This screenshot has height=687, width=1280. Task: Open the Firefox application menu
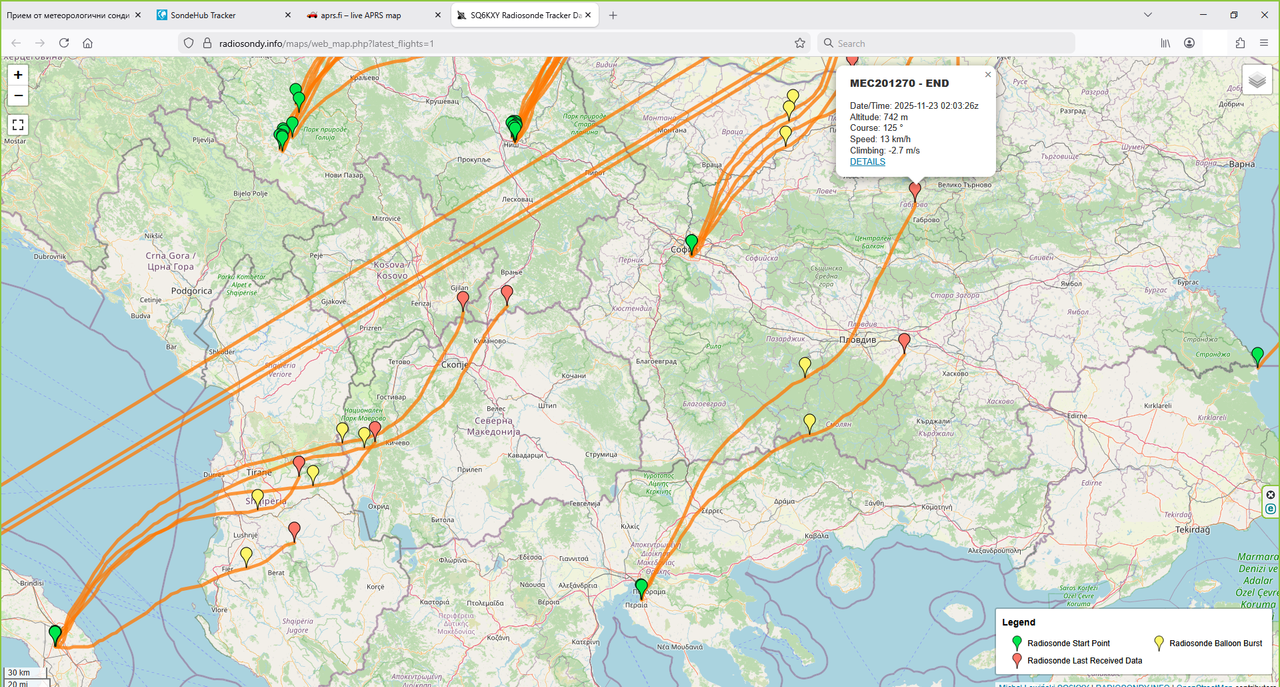point(1264,43)
